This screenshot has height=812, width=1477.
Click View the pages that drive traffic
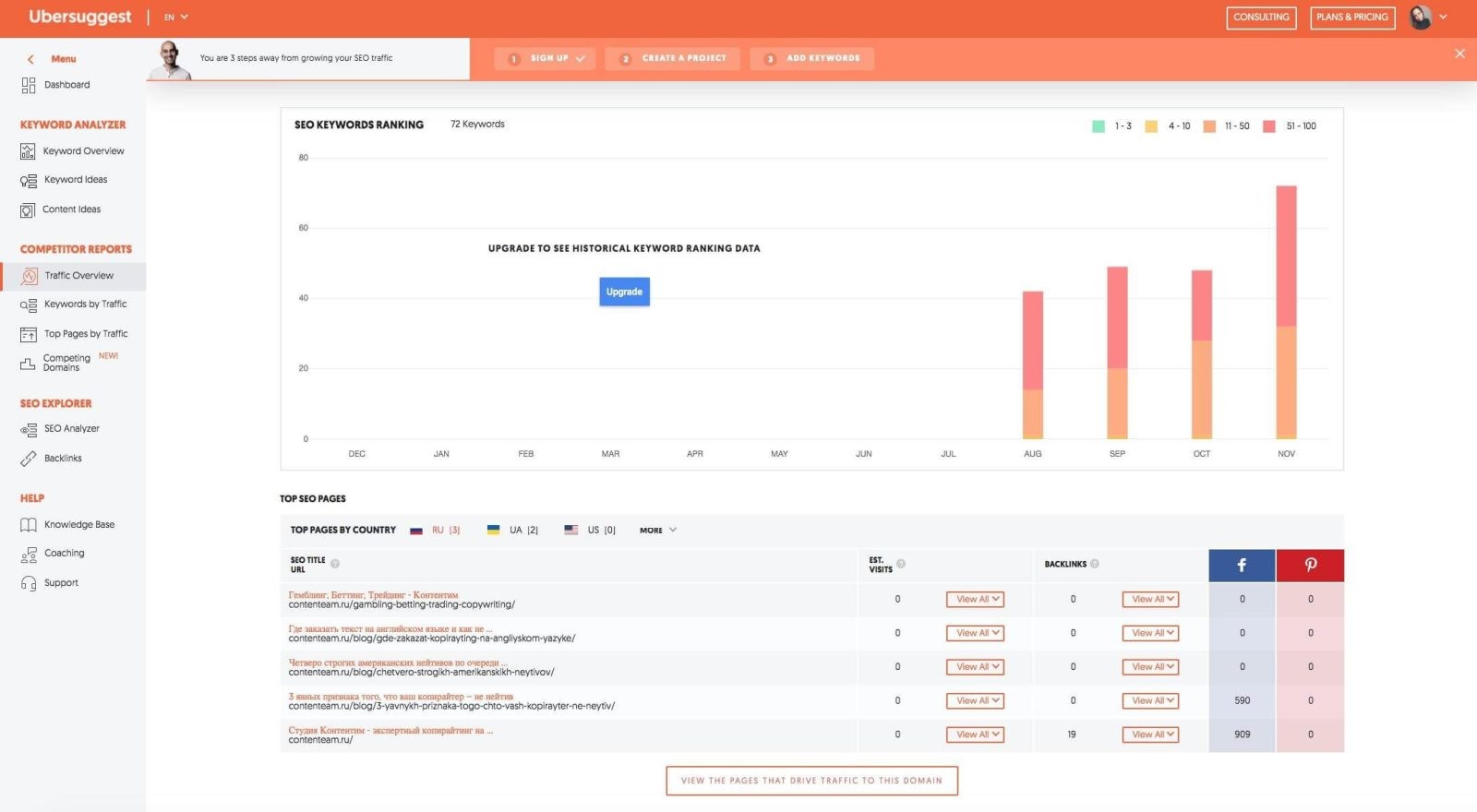point(811,781)
